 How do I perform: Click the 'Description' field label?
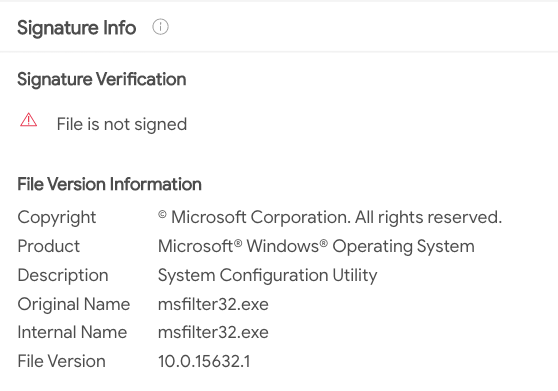63,275
